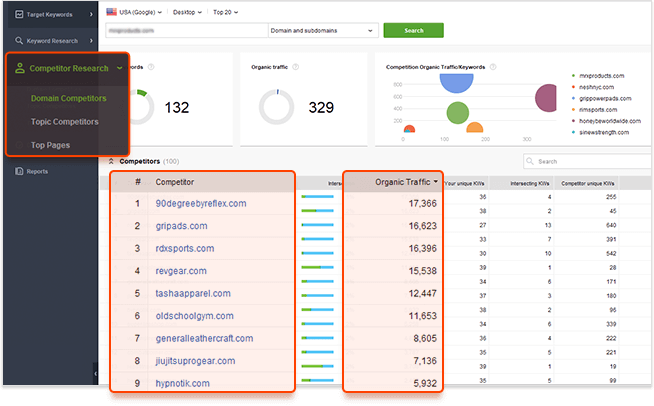The width and height of the screenshot is (654, 406).
Task: Select Topic Competitors submenu item
Action: (x=65, y=122)
